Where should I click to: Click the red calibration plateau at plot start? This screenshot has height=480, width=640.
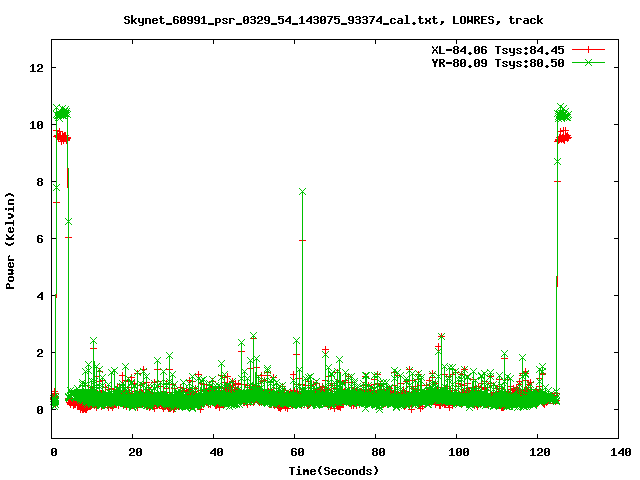[x=63, y=137]
